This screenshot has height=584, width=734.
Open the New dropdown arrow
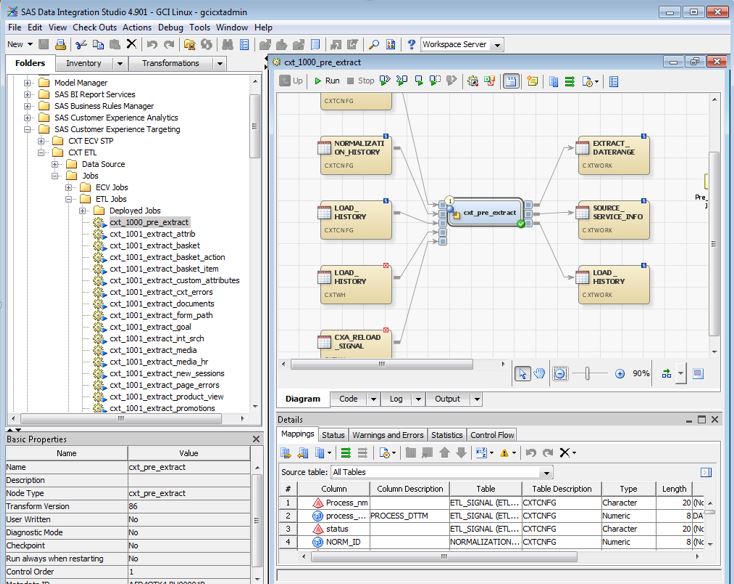pos(30,44)
